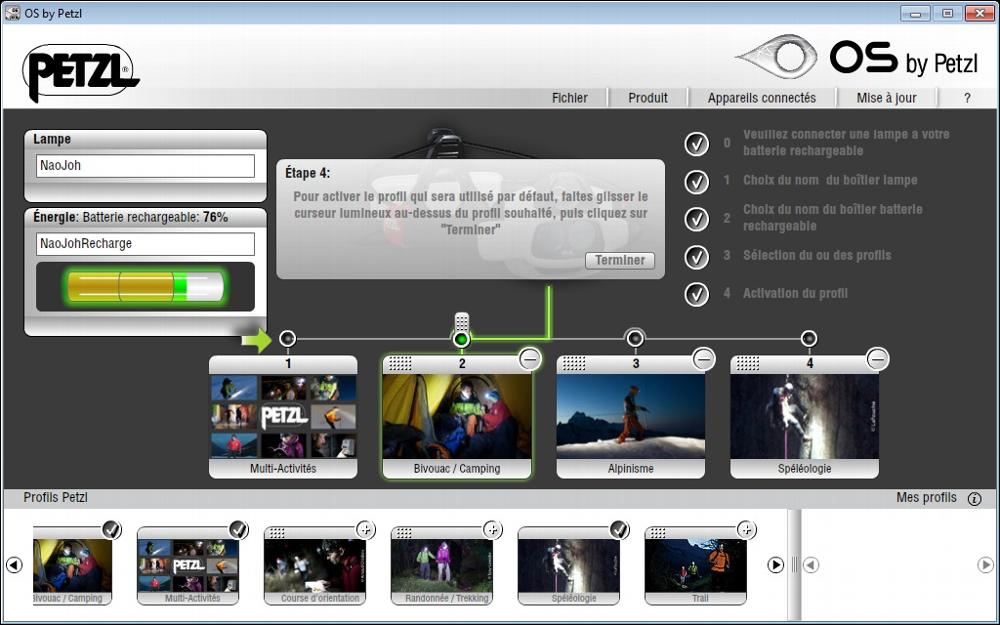Open the Appareils connectés menu

coord(761,98)
